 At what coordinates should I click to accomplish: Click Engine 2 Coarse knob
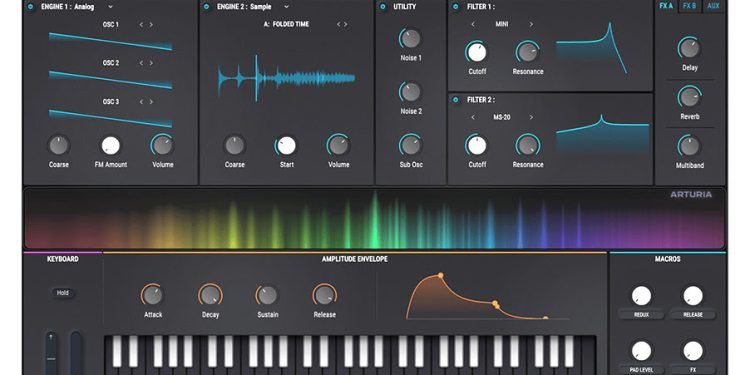234,145
